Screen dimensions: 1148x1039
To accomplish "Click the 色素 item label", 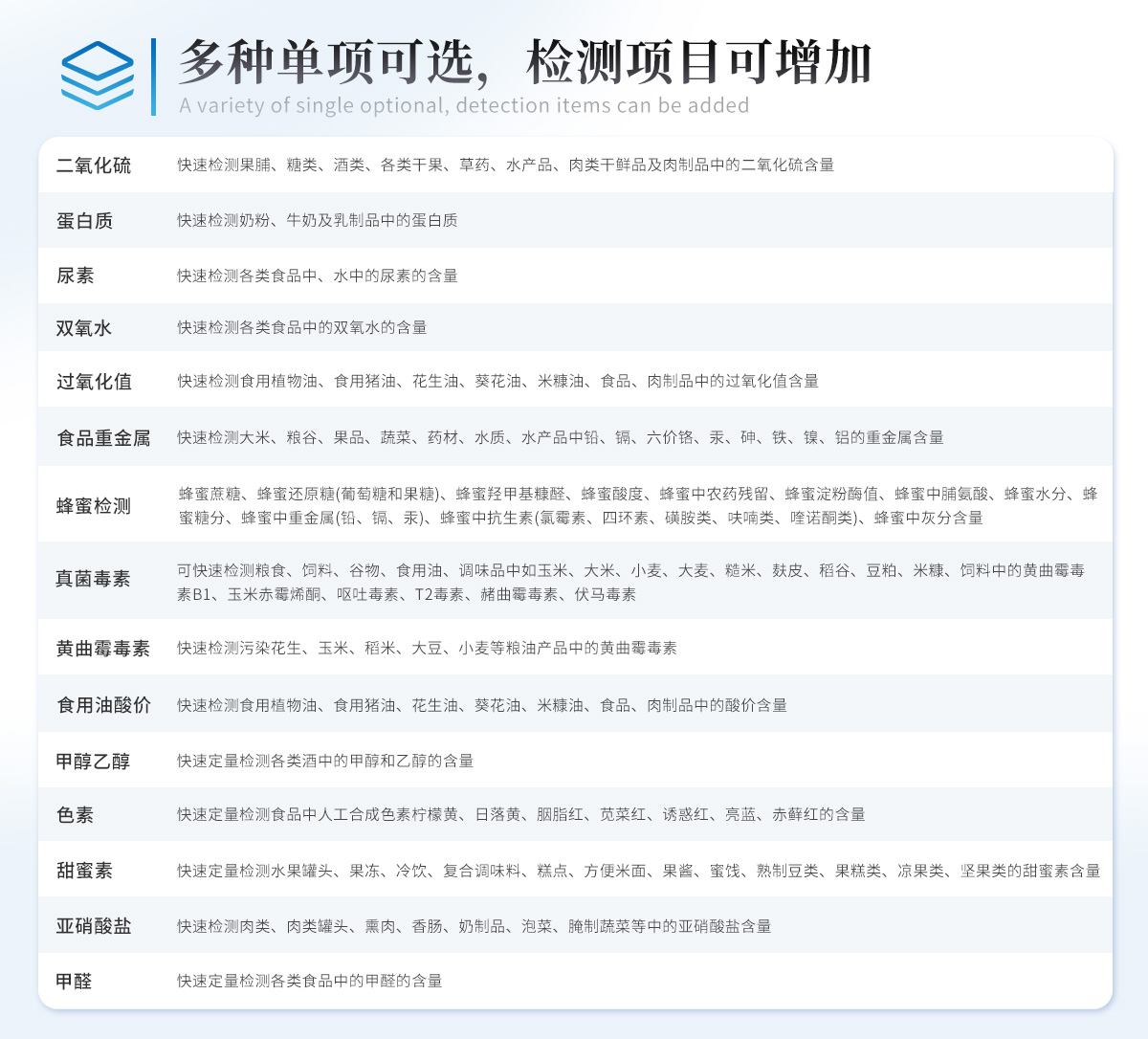I will (x=75, y=815).
